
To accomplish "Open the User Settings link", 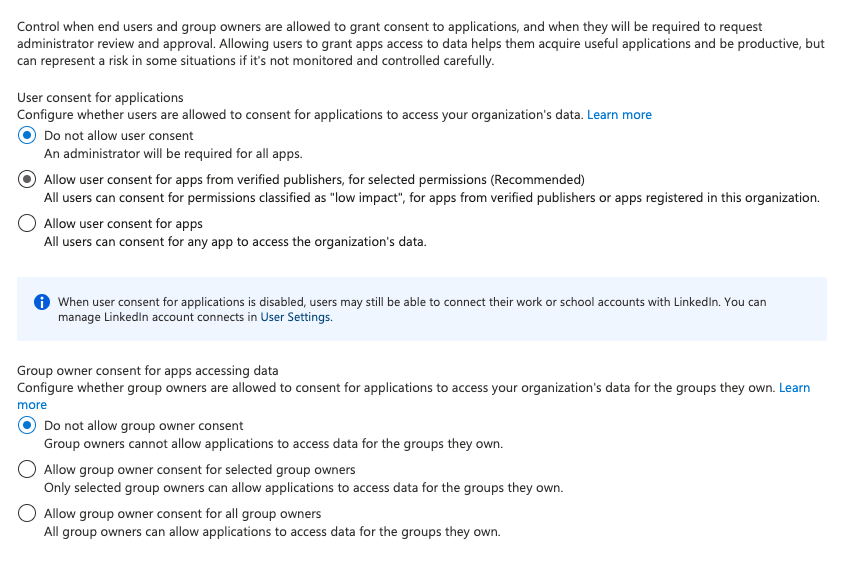I will coord(295,317).
